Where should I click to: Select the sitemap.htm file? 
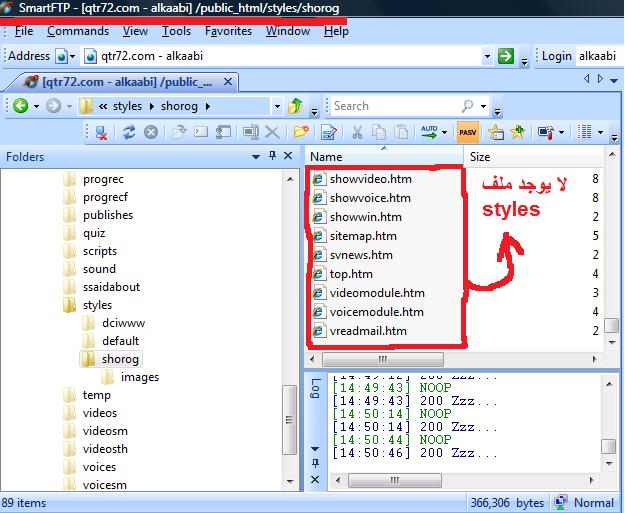pyautogui.click(x=363, y=236)
